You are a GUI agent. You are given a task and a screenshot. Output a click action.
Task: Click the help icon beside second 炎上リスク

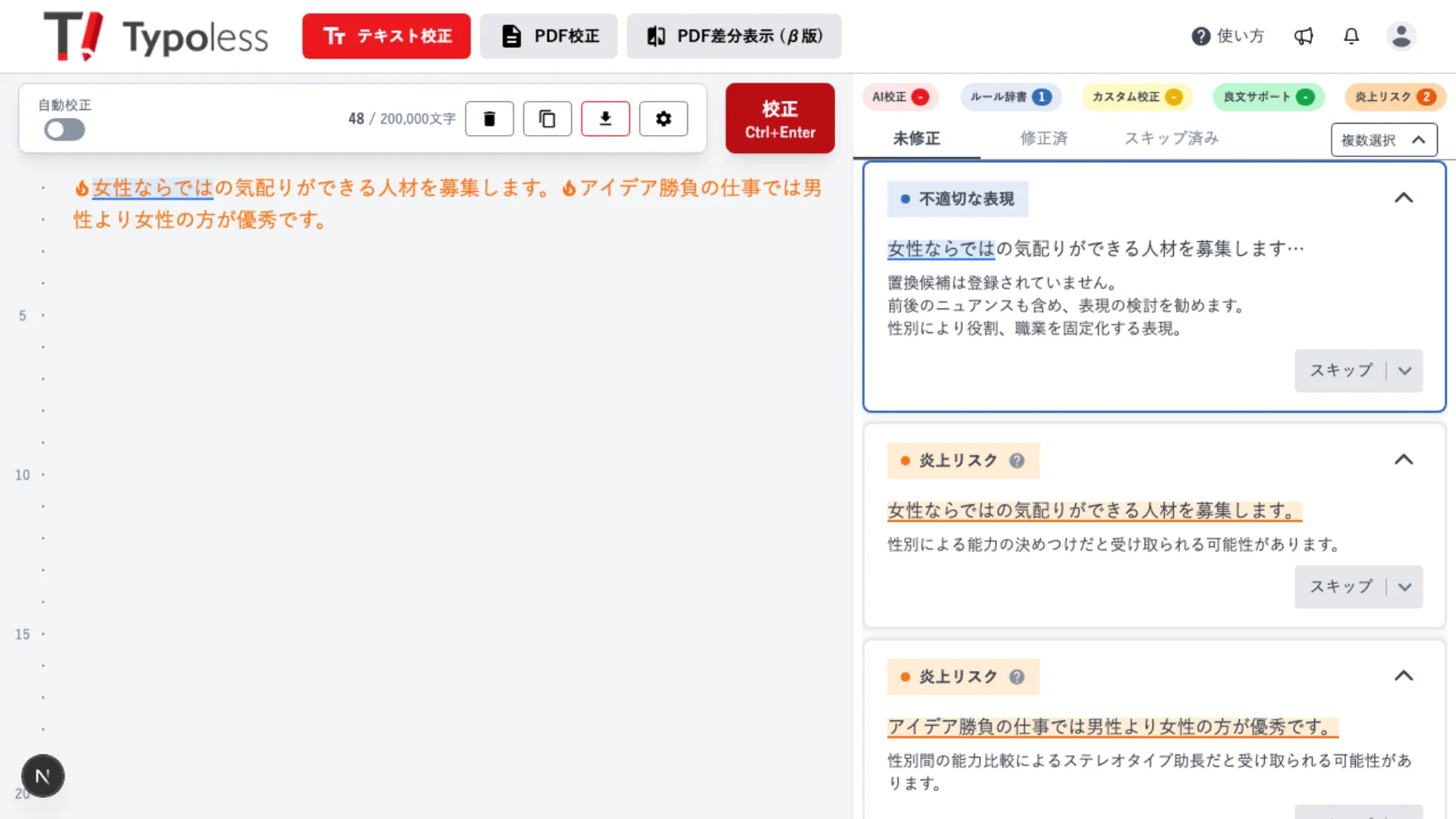tap(1017, 676)
